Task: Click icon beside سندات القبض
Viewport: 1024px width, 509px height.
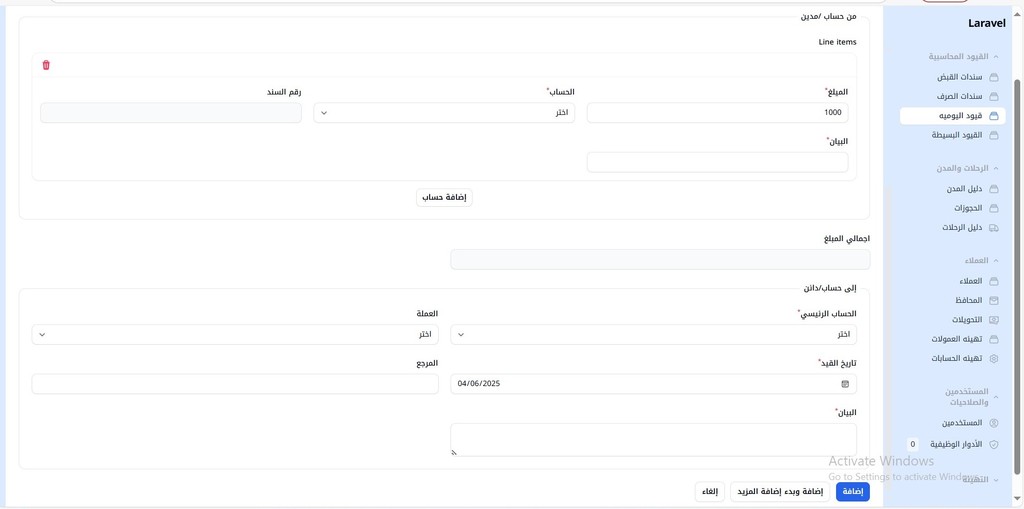Action: (x=994, y=77)
